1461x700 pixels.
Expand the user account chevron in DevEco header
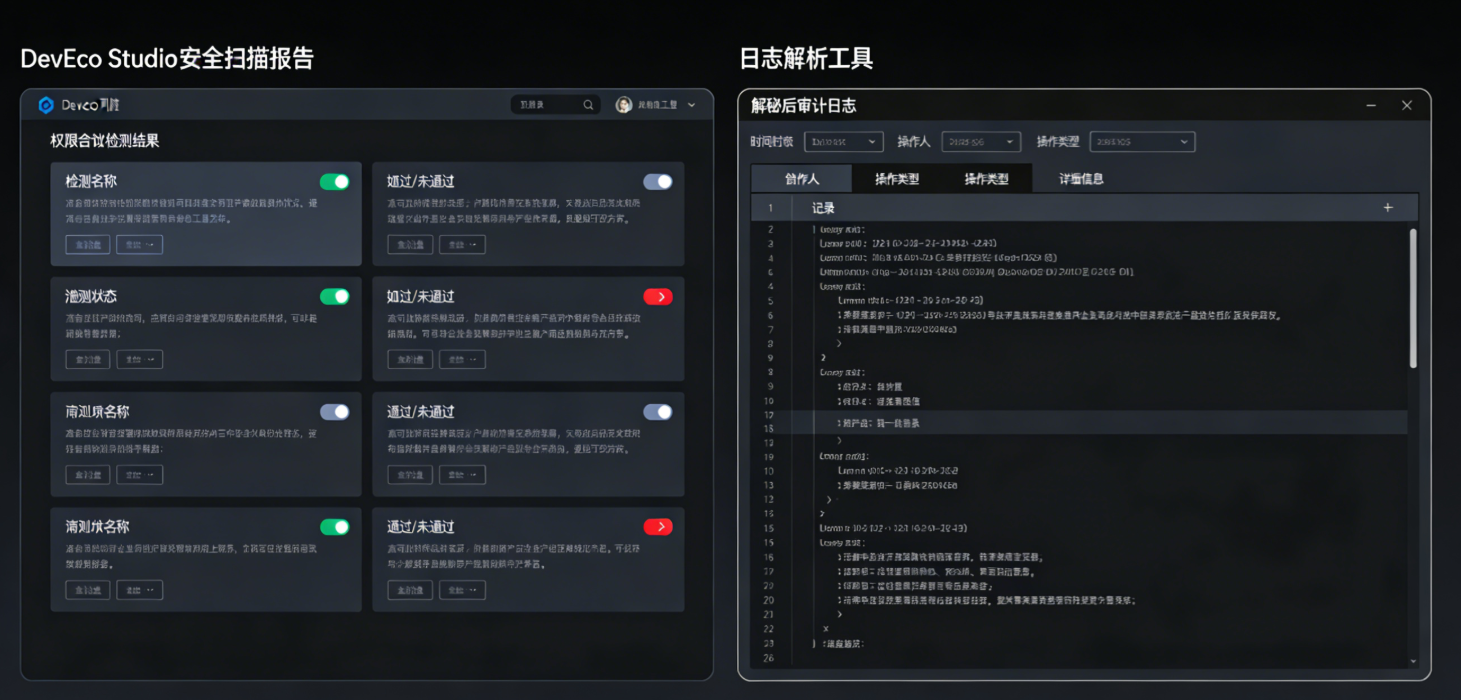(x=692, y=105)
